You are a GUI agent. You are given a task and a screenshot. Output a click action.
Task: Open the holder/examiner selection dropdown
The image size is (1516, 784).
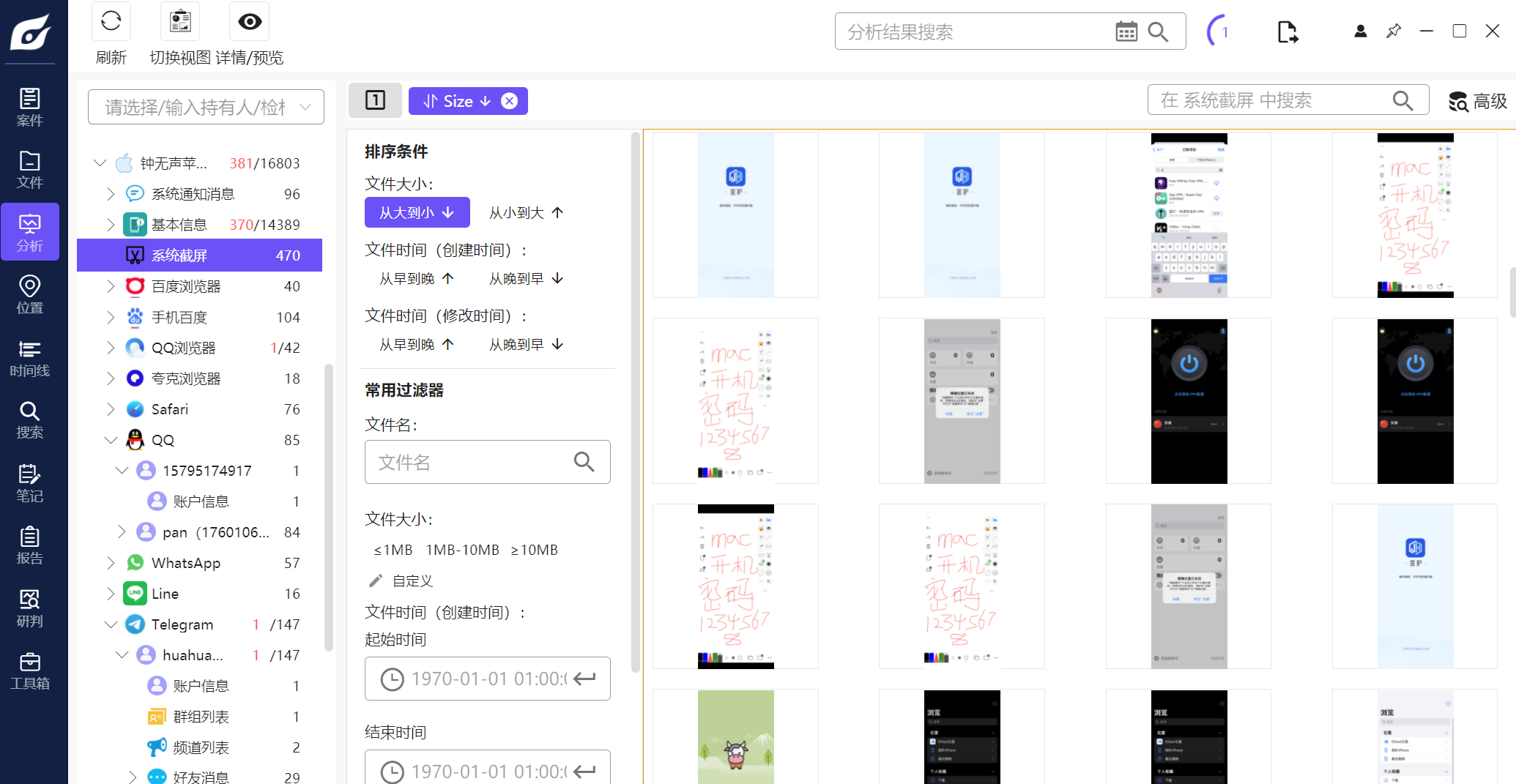tap(206, 108)
